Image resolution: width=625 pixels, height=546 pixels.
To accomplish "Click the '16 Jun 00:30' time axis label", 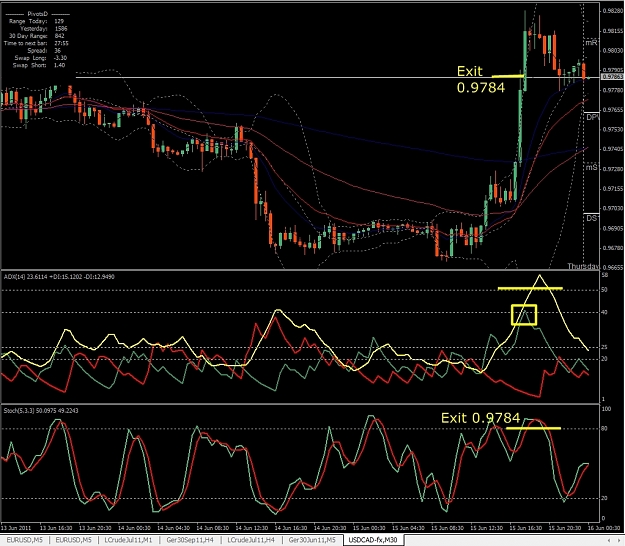I will [x=604, y=528].
